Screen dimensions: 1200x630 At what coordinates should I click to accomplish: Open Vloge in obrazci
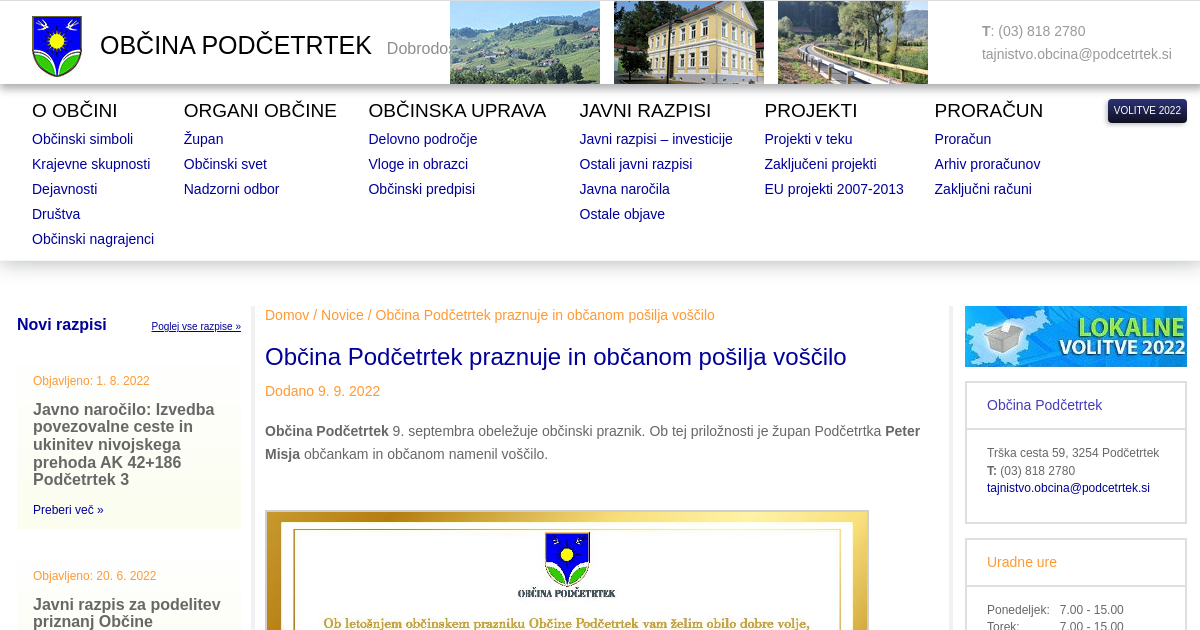point(418,164)
